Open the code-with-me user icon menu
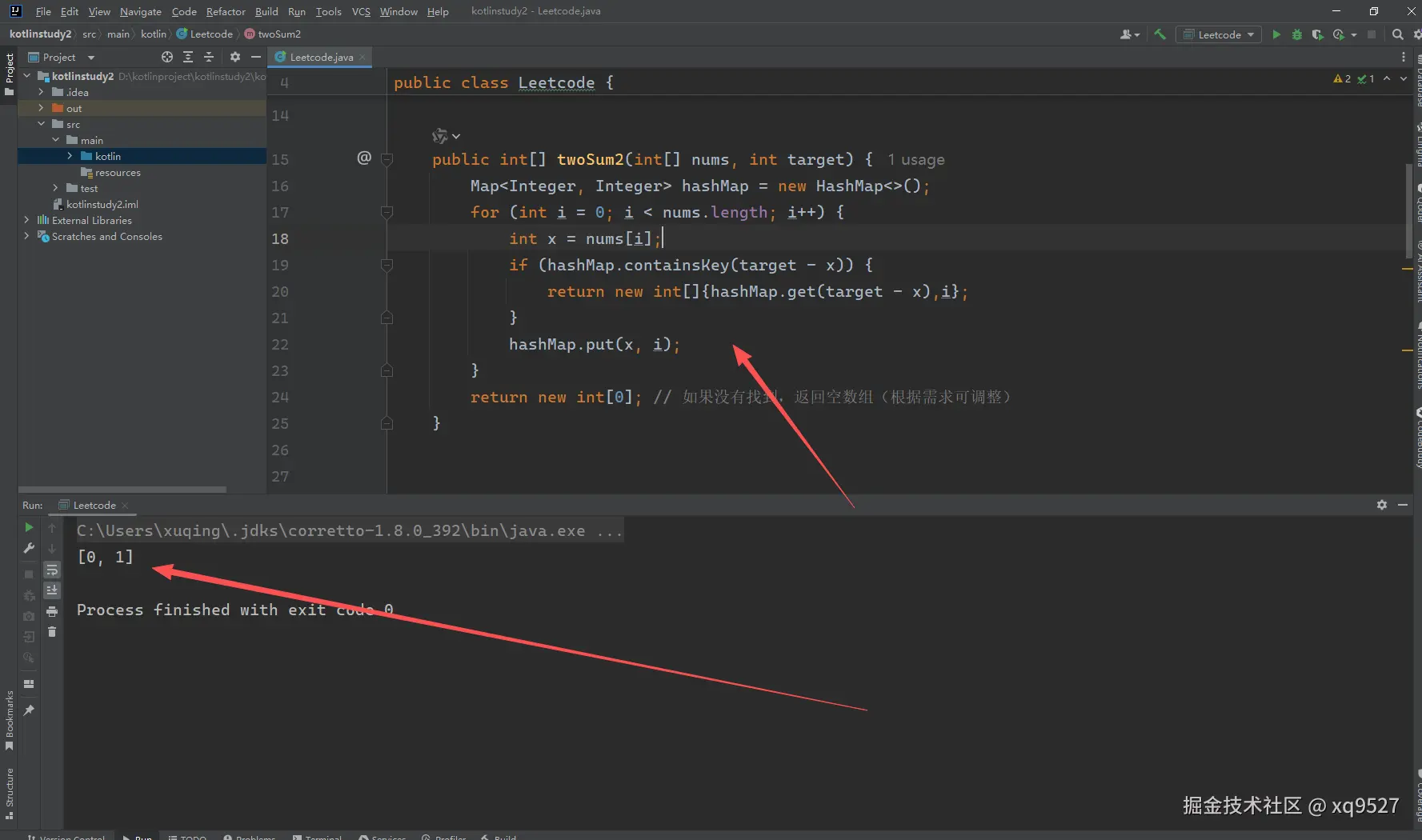The height and width of the screenshot is (840, 1422). (x=1129, y=34)
